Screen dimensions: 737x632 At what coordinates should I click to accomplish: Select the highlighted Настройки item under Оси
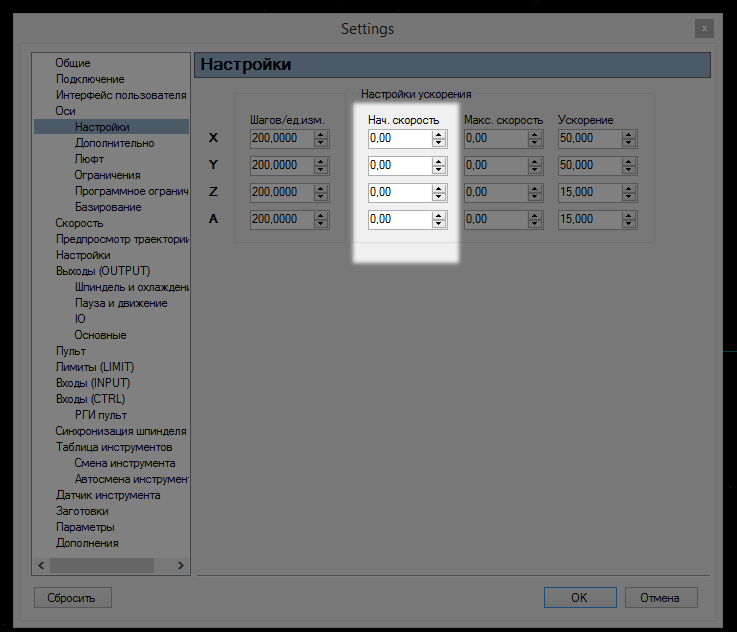[x=102, y=127]
